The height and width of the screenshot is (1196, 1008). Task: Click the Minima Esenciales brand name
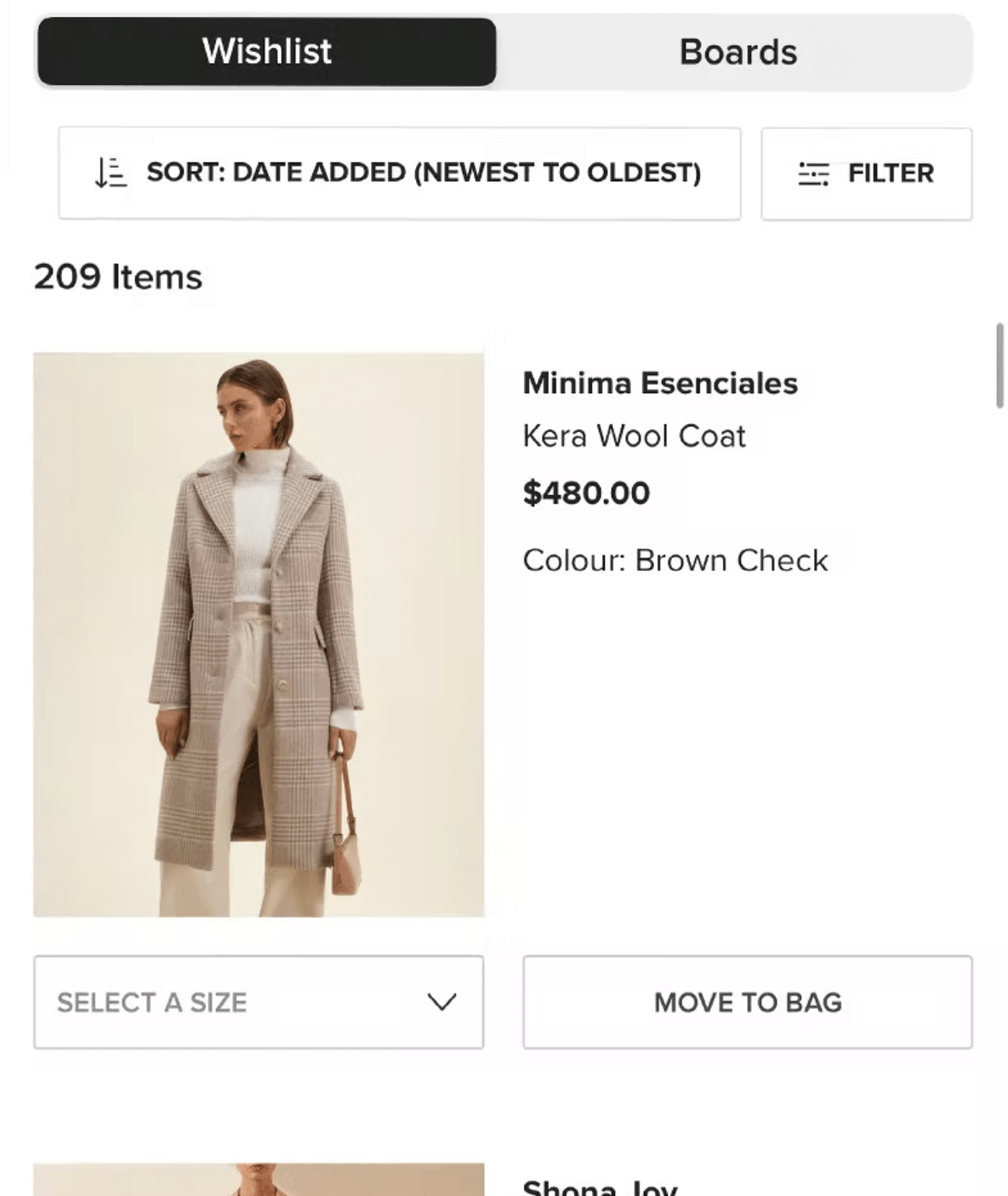pyautogui.click(x=660, y=384)
